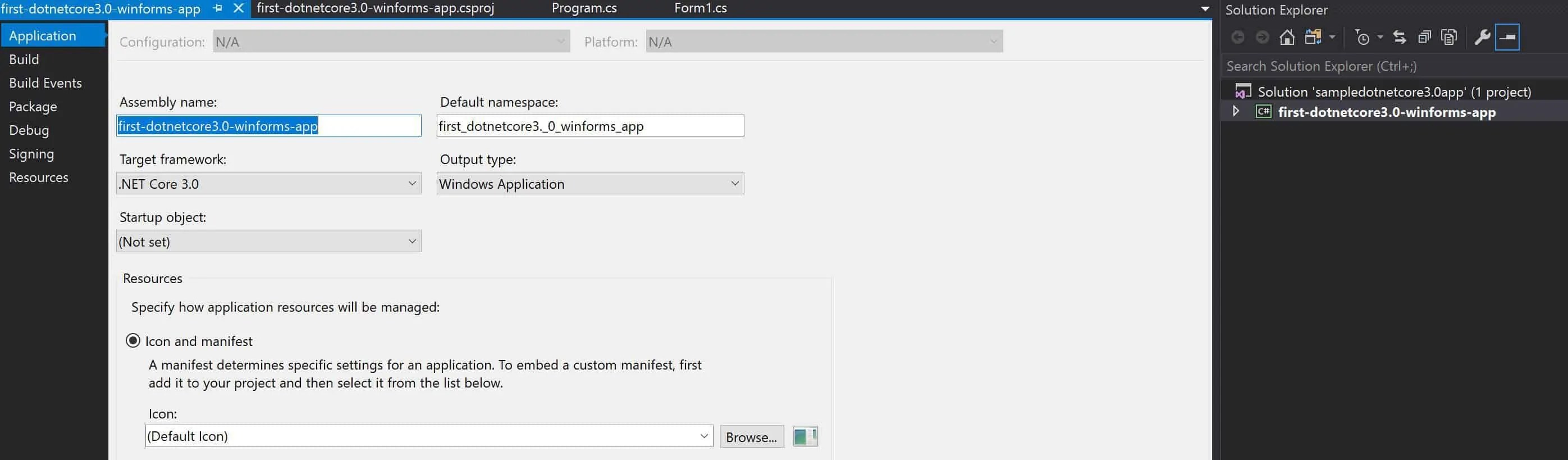Switch to the Program.cs tab

point(584,8)
